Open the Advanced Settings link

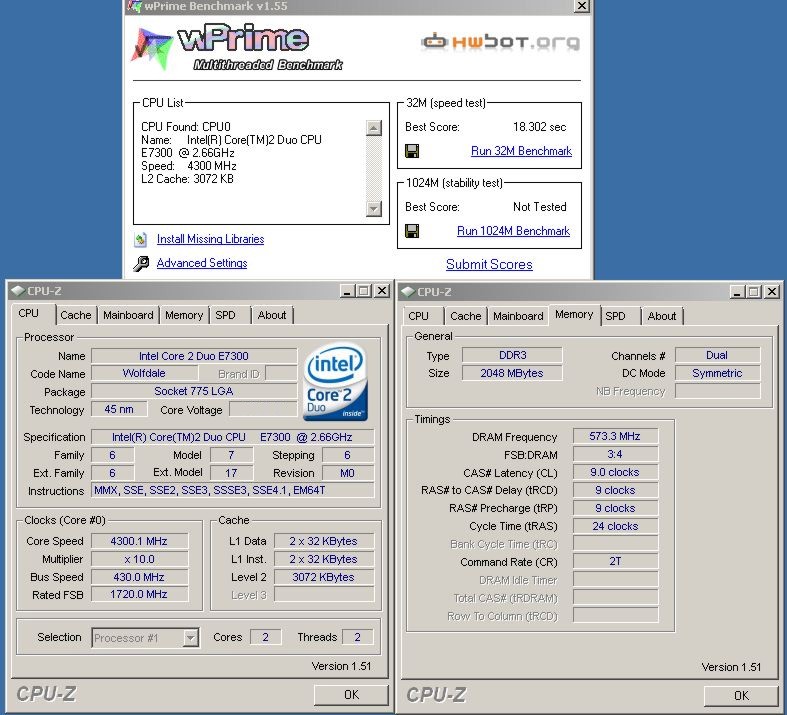coord(202,263)
